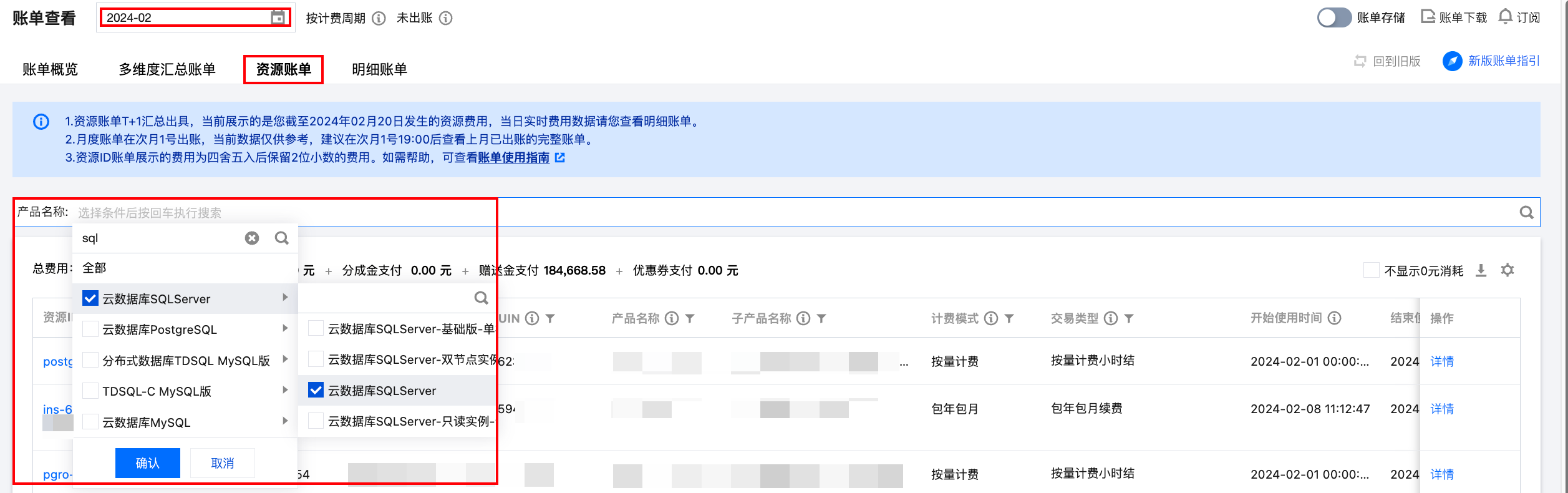Expand 云数据库PostgreSQL sub-products arrow

coord(285,328)
